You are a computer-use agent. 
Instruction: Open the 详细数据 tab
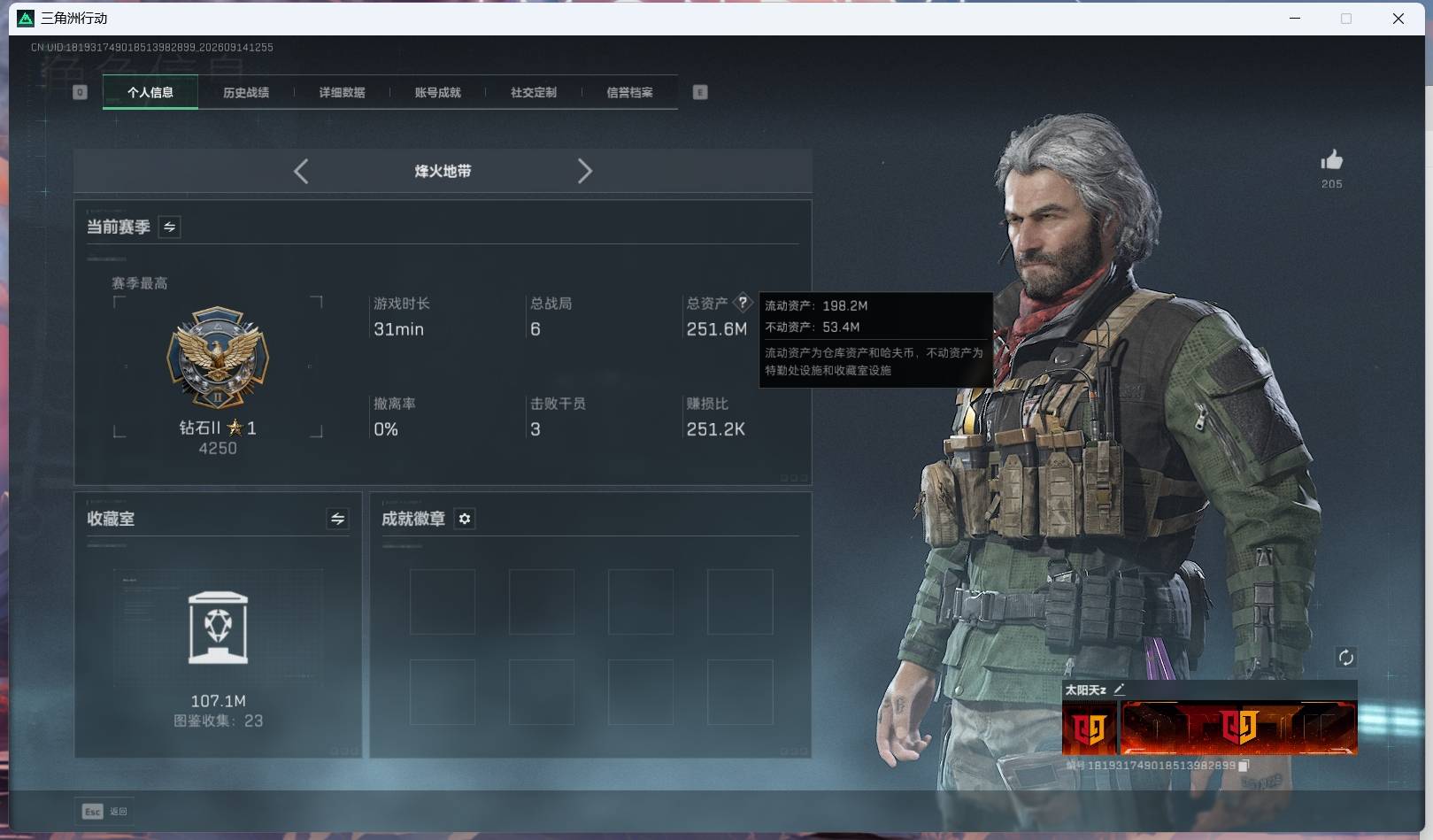click(x=342, y=92)
